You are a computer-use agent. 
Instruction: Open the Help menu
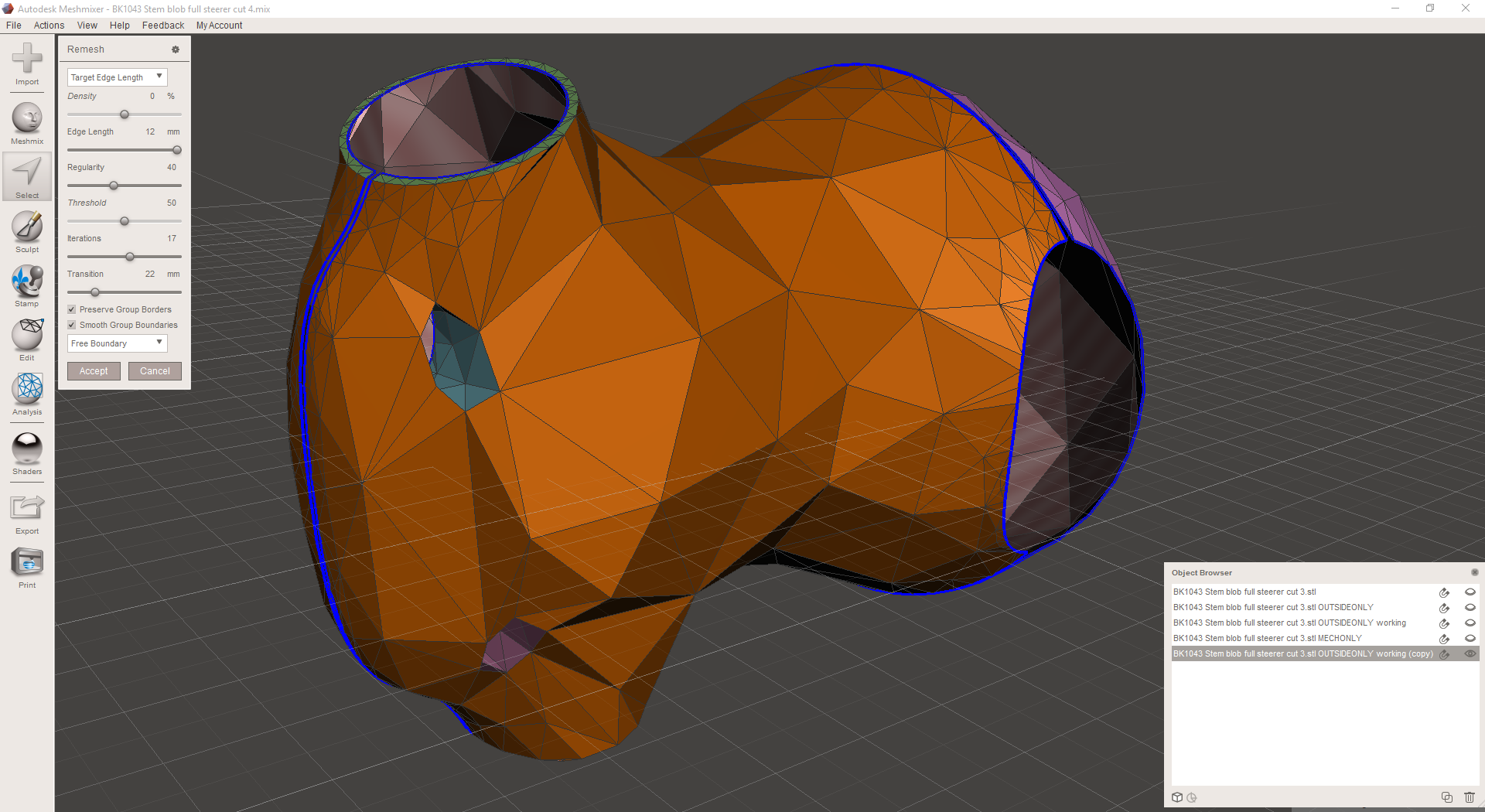coord(120,26)
